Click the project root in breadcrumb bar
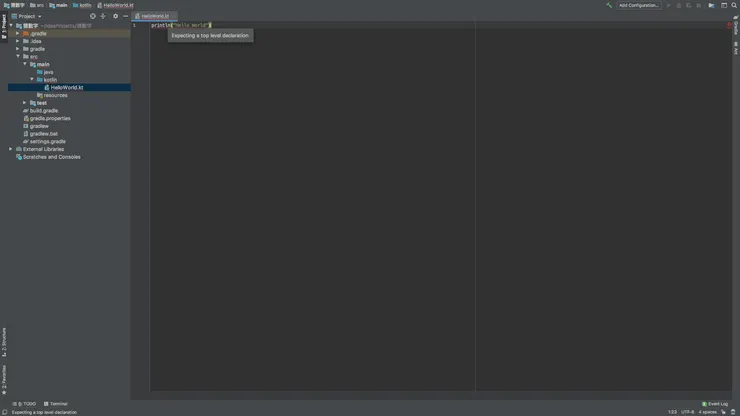This screenshot has height=416, width=740. coord(14,5)
